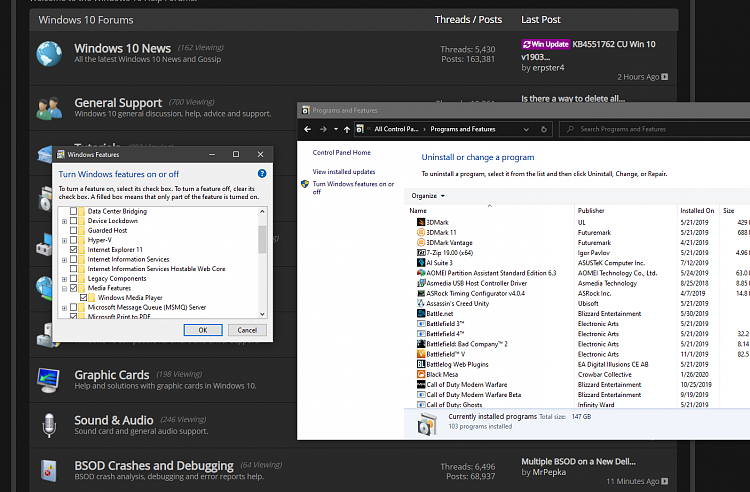
Task: Click the BSOD Crashes and Debugging icon
Action: pos(49,470)
